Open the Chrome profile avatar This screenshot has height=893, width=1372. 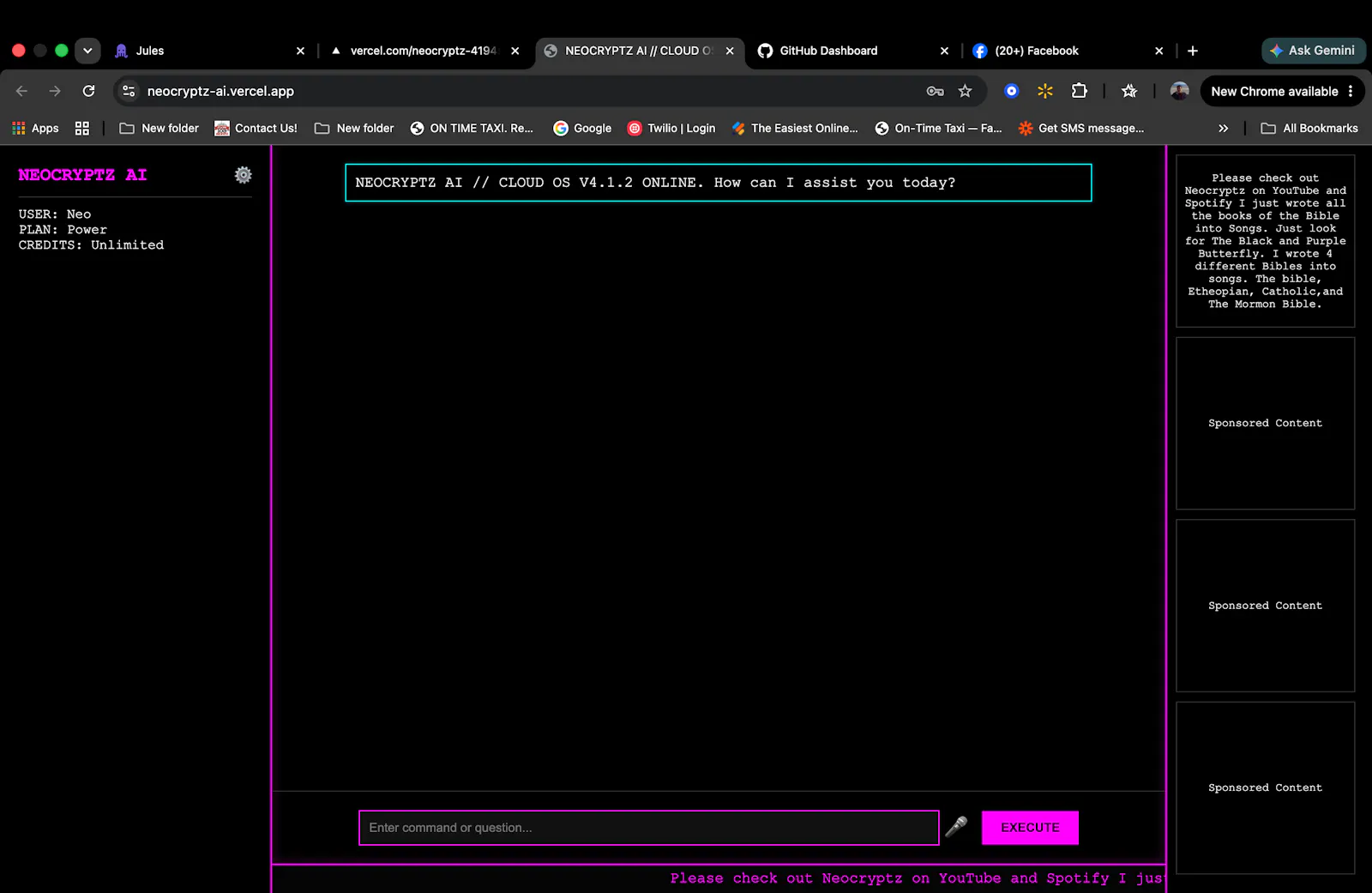click(1180, 91)
